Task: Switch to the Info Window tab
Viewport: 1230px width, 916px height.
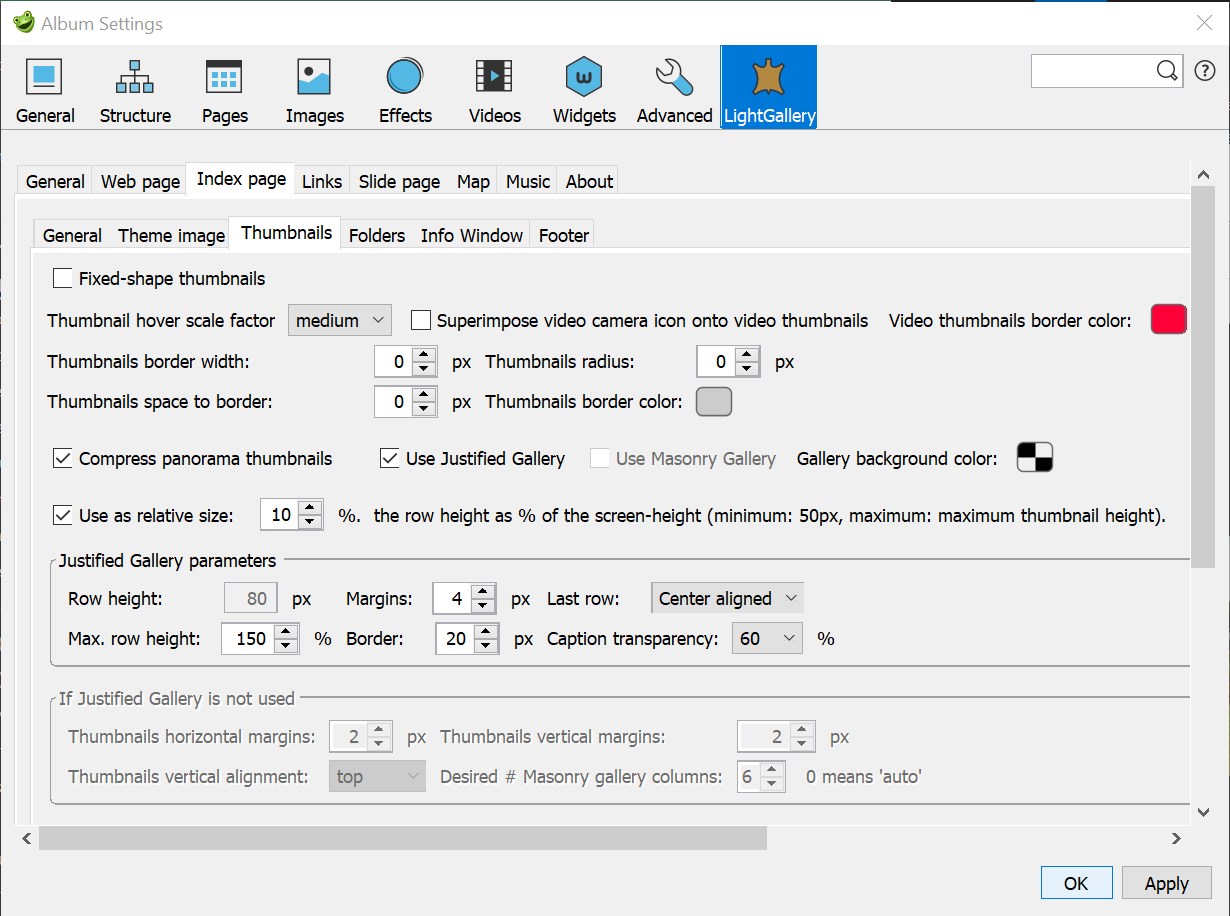Action: pos(471,236)
